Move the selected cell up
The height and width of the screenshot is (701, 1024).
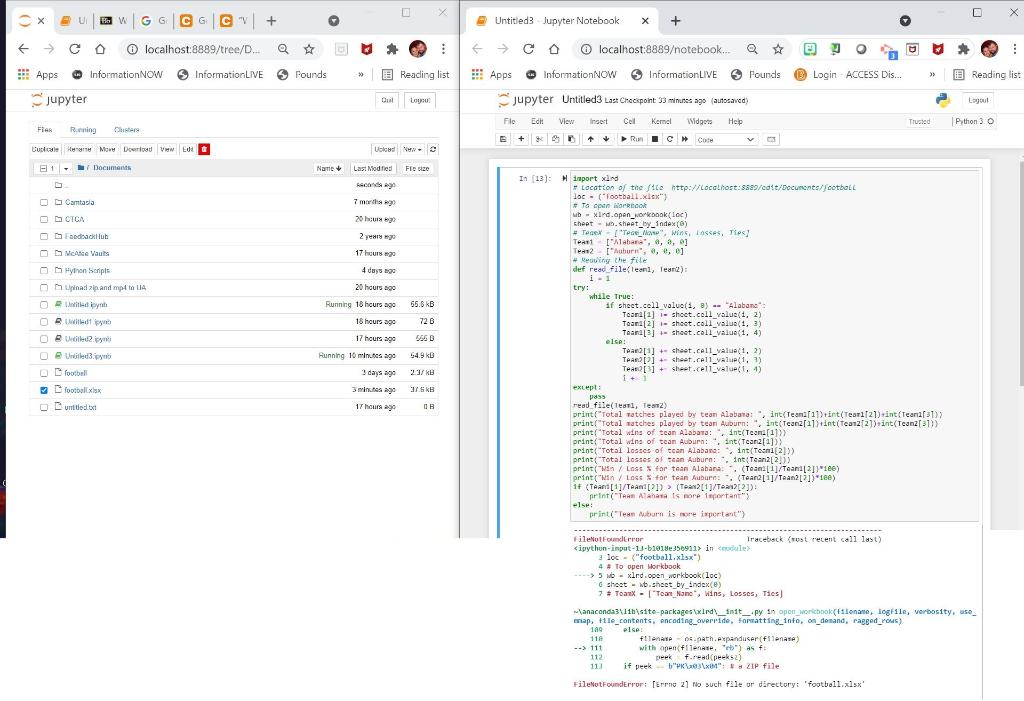pyautogui.click(x=590, y=138)
